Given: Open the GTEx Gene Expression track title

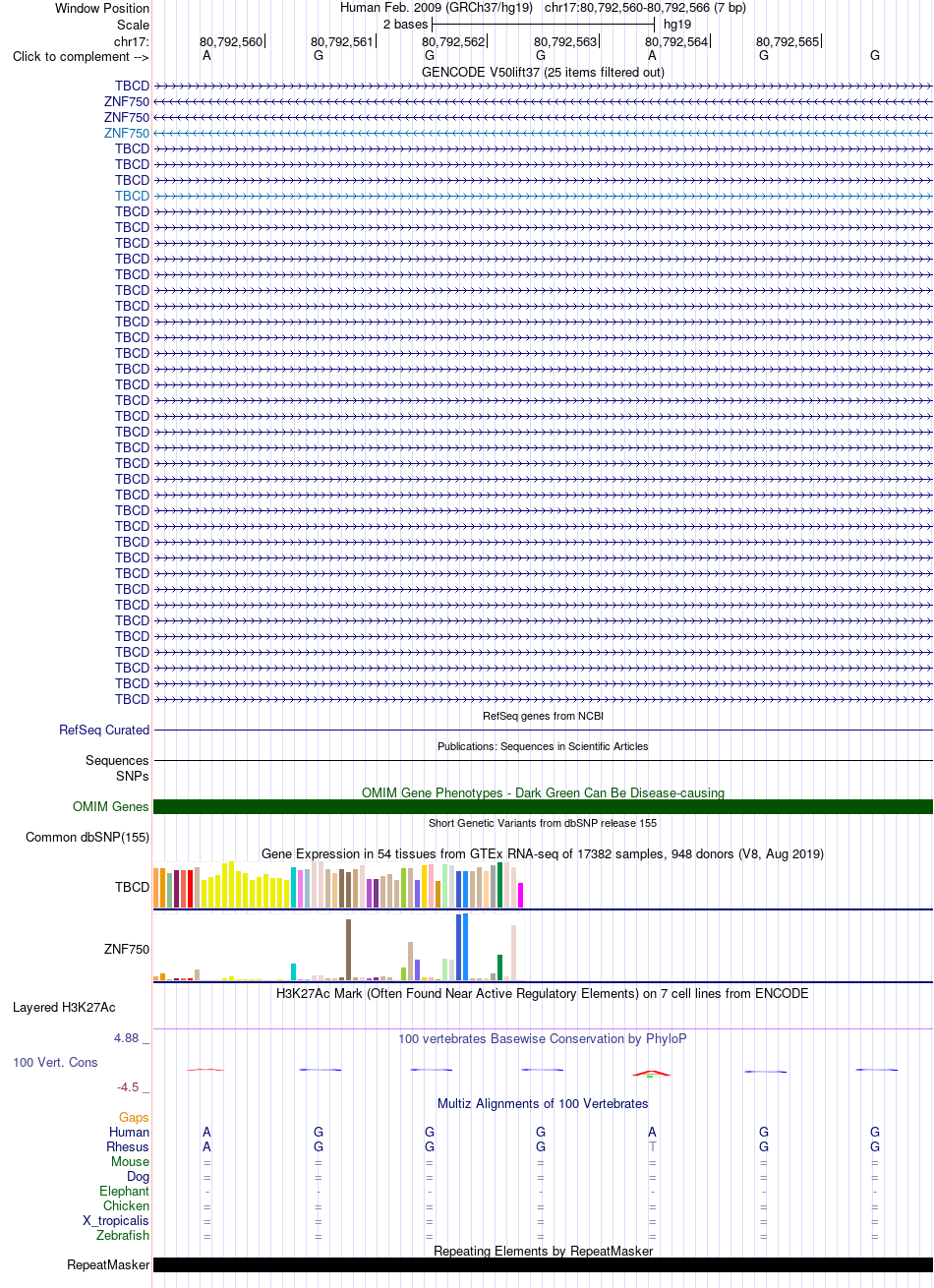Looking at the screenshot, I should coord(543,853).
